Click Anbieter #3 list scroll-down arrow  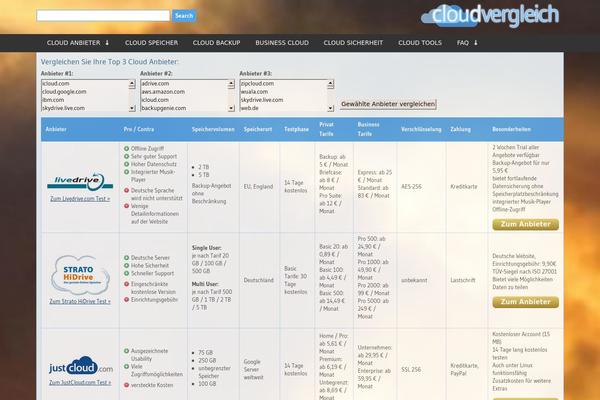pyautogui.click(x=331, y=108)
